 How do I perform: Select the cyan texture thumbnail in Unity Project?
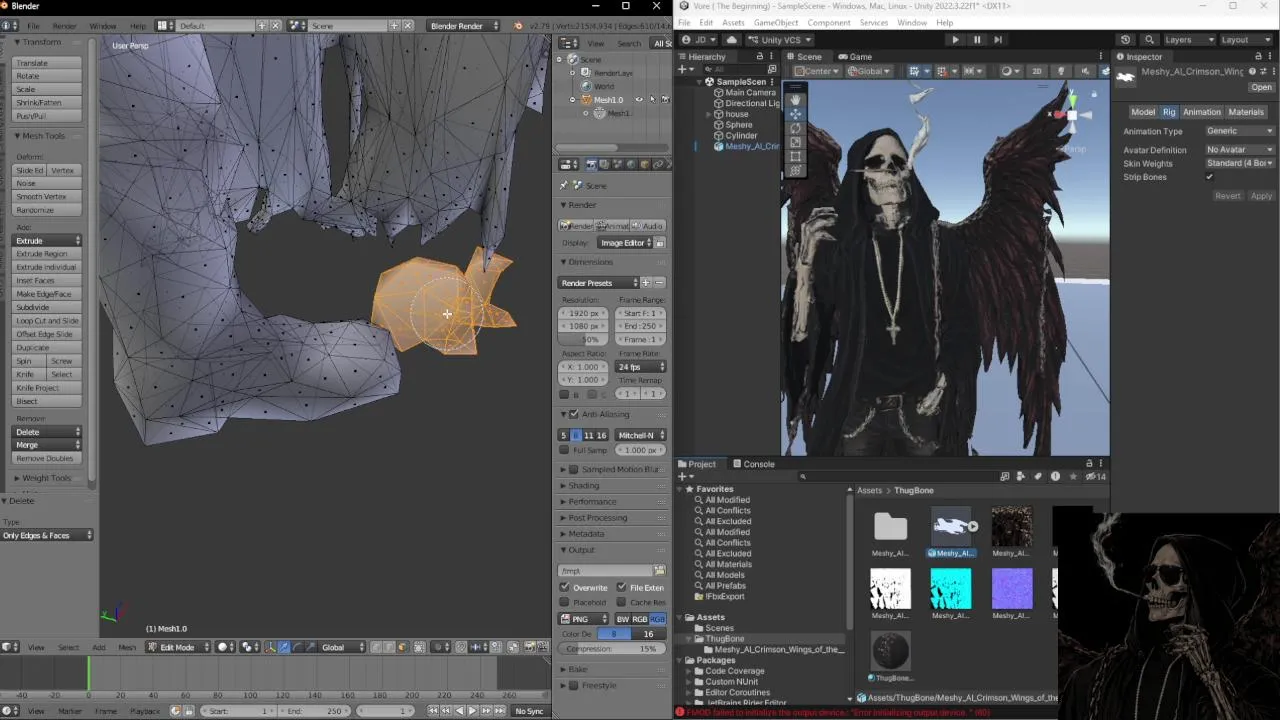pyautogui.click(x=950, y=589)
